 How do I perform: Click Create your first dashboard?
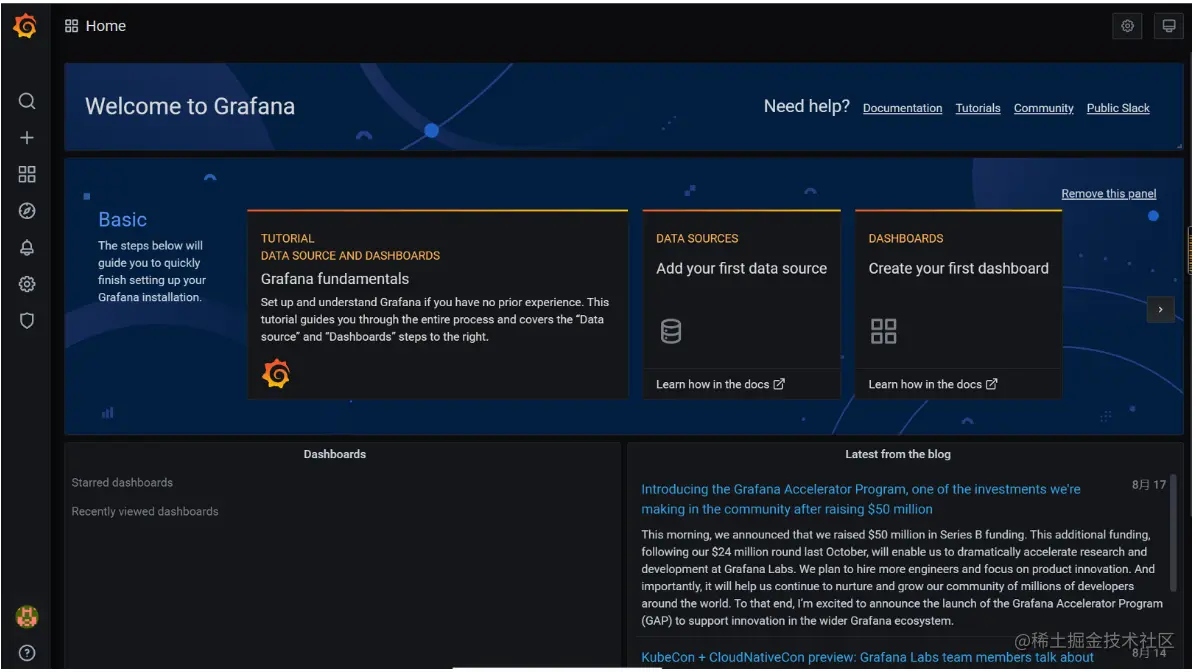pyautogui.click(x=959, y=268)
